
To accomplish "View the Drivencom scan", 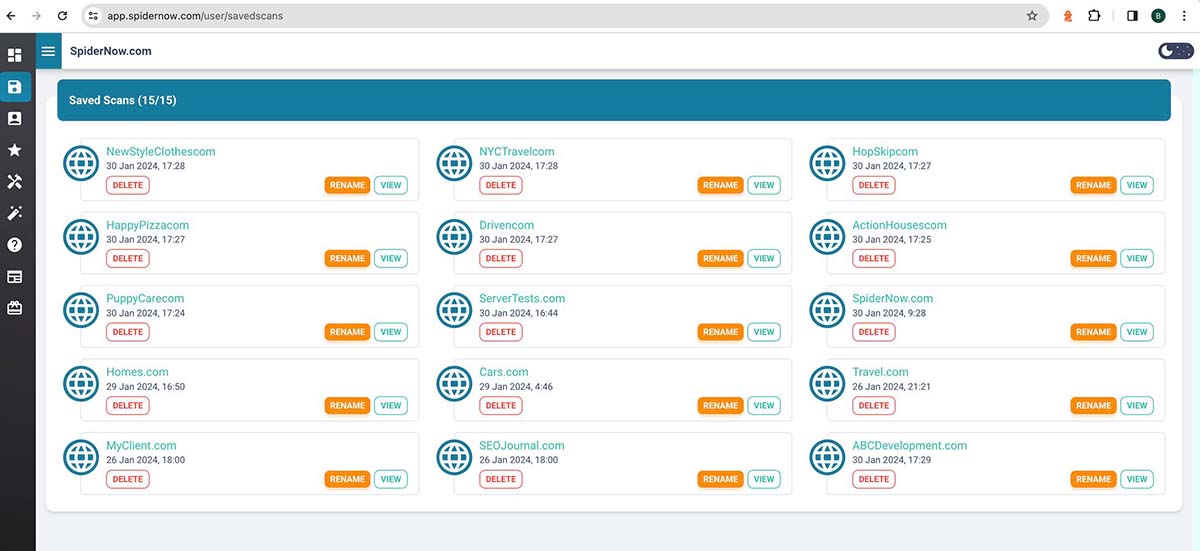I will [x=764, y=258].
